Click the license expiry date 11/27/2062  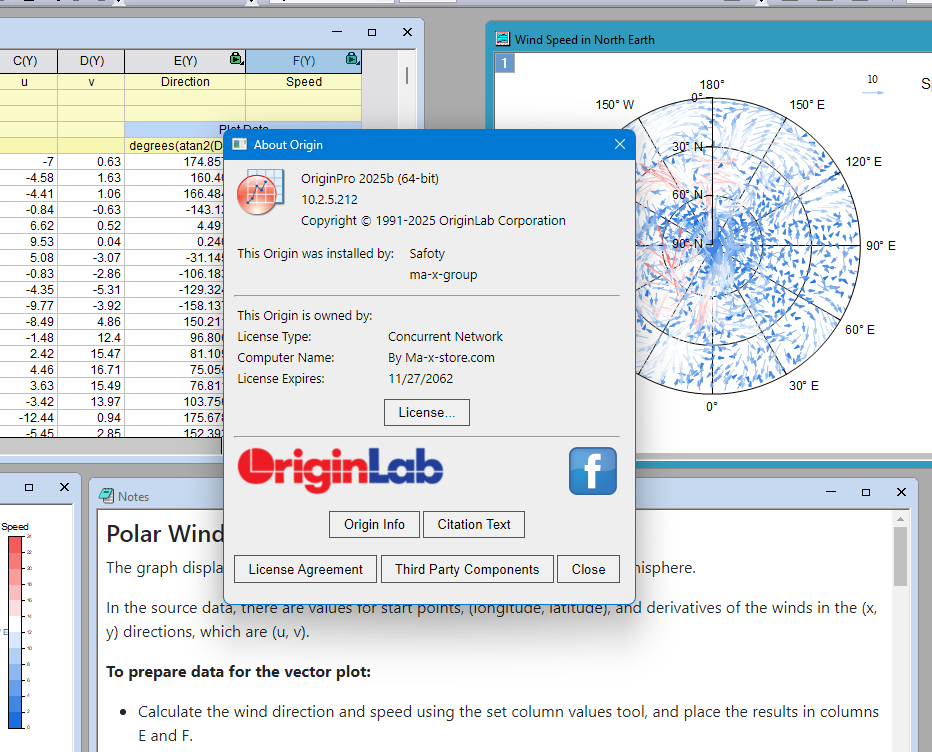(420, 379)
